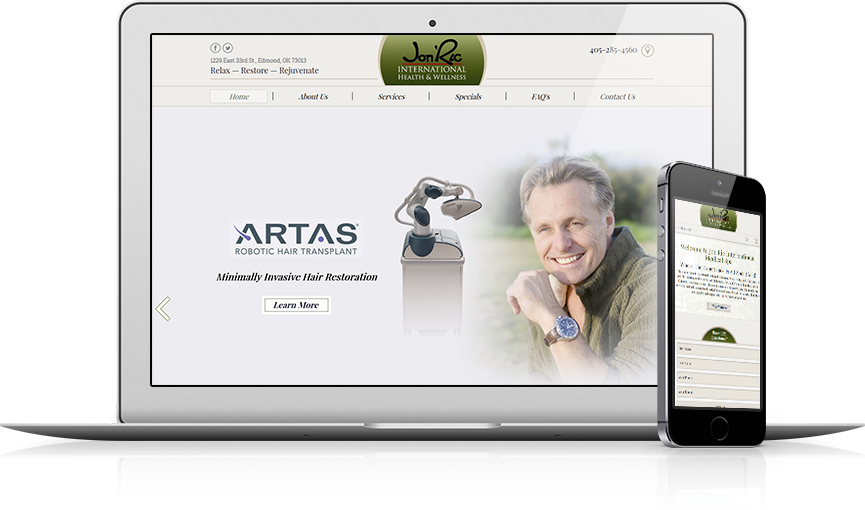Open the Services menu item
The height and width of the screenshot is (510, 865).
(391, 97)
